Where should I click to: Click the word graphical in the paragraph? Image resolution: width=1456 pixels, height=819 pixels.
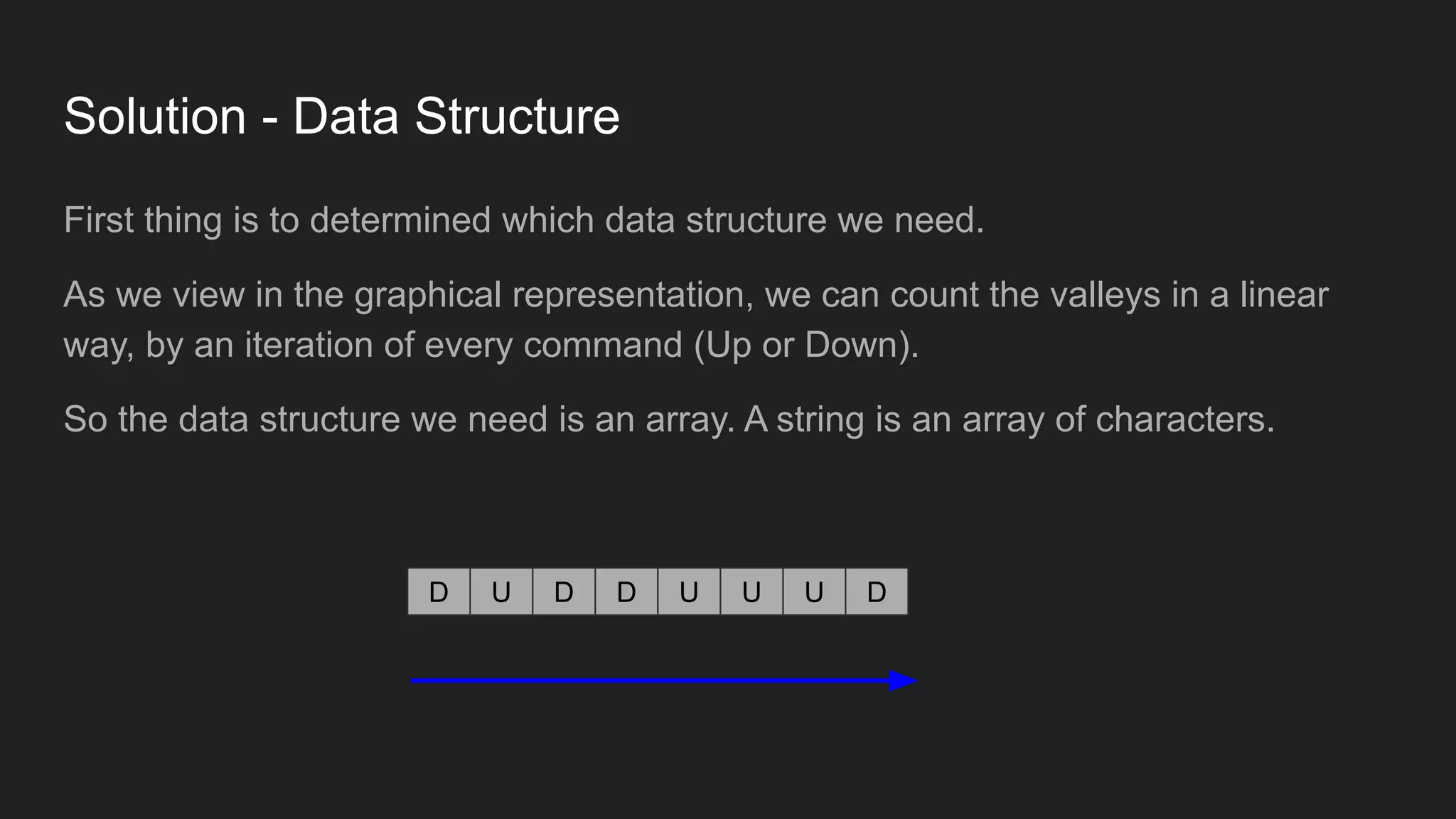[x=428, y=296]
